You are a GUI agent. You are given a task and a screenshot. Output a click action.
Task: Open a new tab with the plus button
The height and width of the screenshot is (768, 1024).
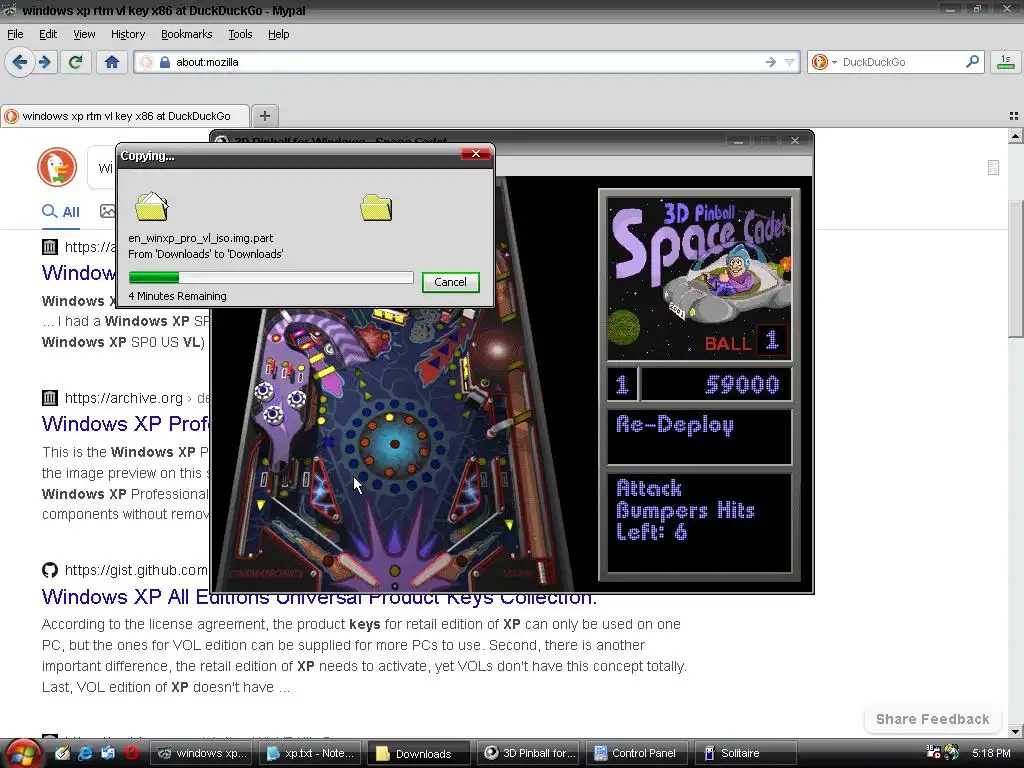[264, 116]
